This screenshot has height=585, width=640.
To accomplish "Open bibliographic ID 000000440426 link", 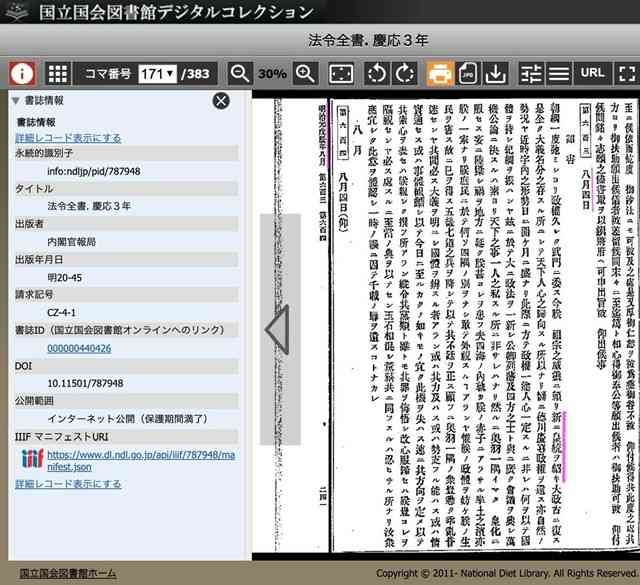I will coord(79,348).
